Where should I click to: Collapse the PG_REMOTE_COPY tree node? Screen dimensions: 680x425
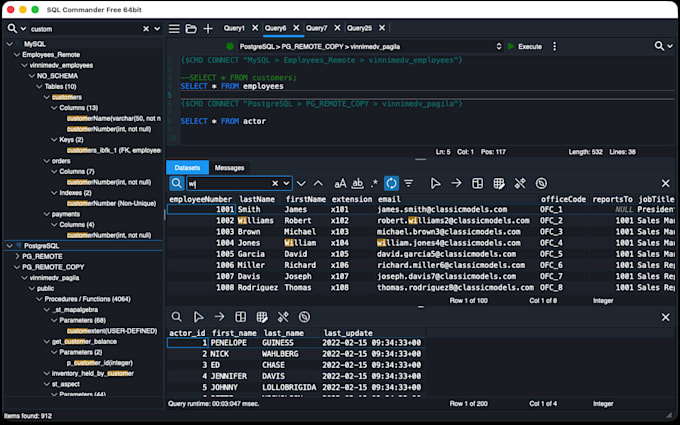[x=17, y=267]
